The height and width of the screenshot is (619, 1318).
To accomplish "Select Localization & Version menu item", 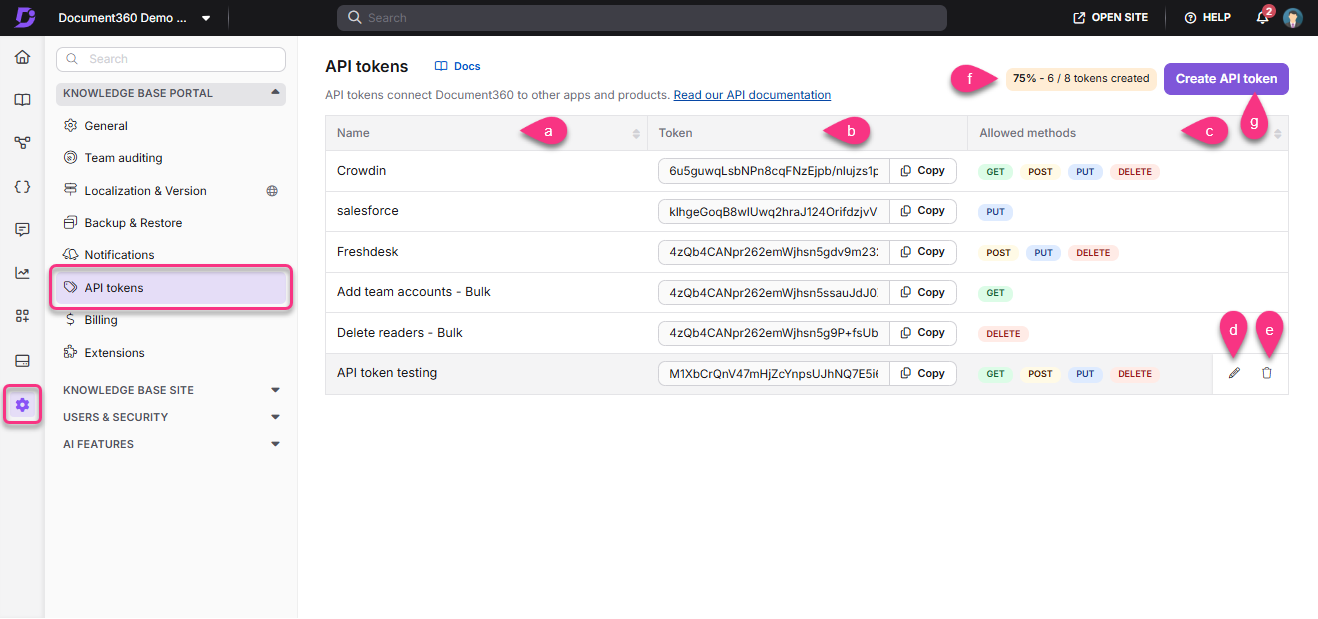I will coord(145,191).
